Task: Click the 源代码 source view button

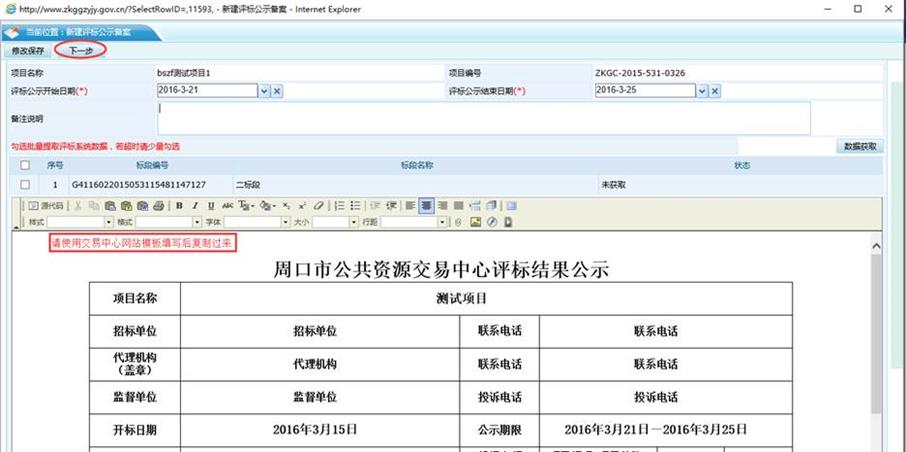Action: (x=46, y=206)
